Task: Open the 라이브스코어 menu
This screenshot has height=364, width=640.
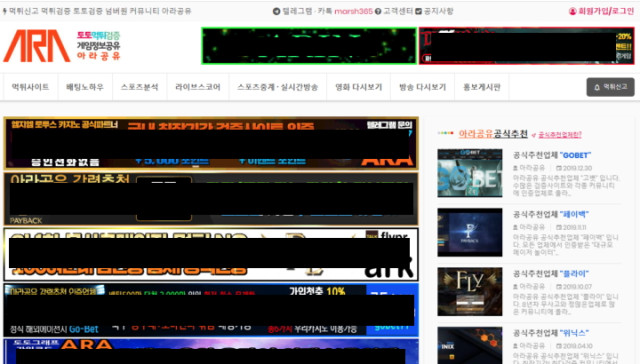Action: point(198,87)
